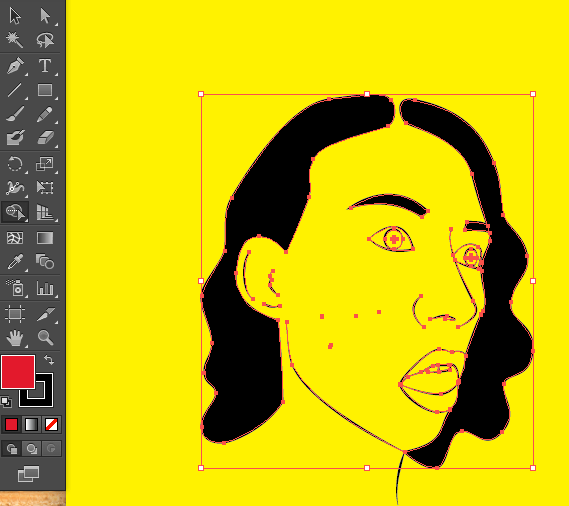Select the Artboard tool
The height and width of the screenshot is (506, 569).
15,314
